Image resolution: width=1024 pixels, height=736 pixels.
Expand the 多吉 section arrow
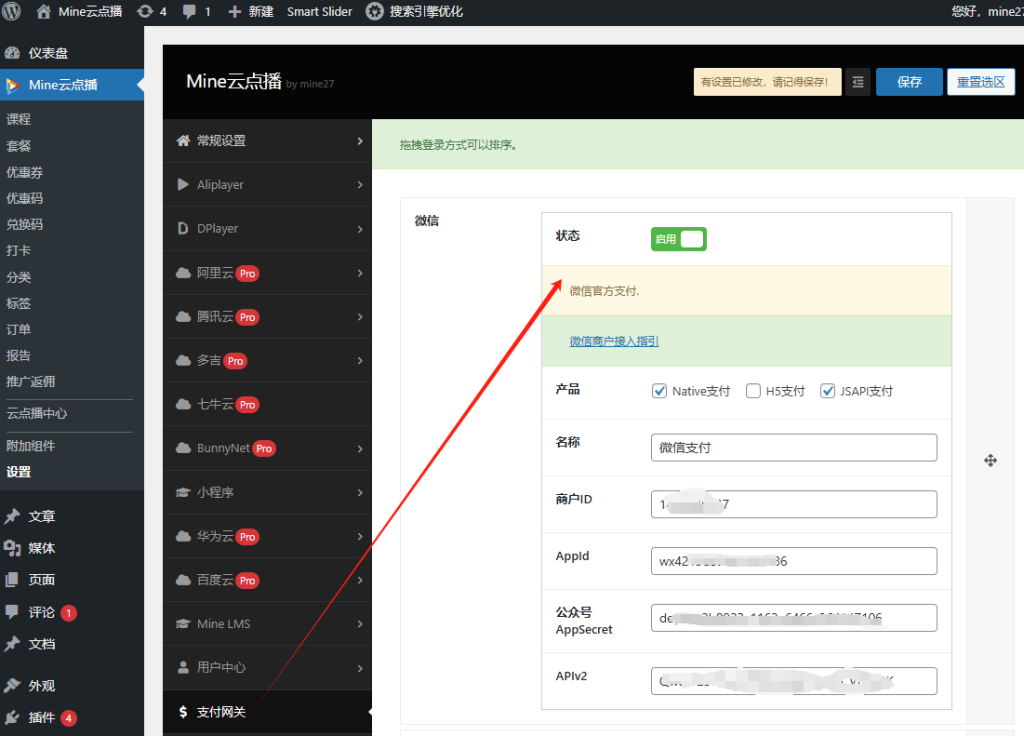click(360, 360)
